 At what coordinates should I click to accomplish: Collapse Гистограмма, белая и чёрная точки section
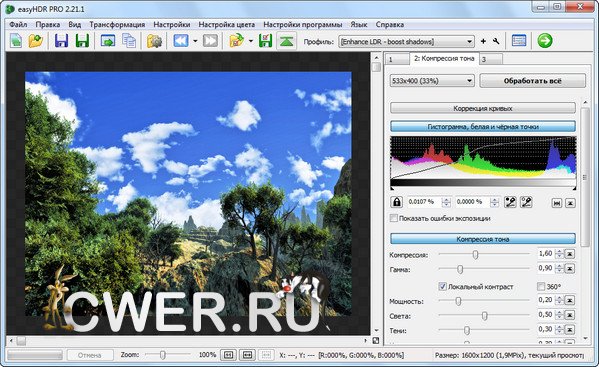[483, 126]
